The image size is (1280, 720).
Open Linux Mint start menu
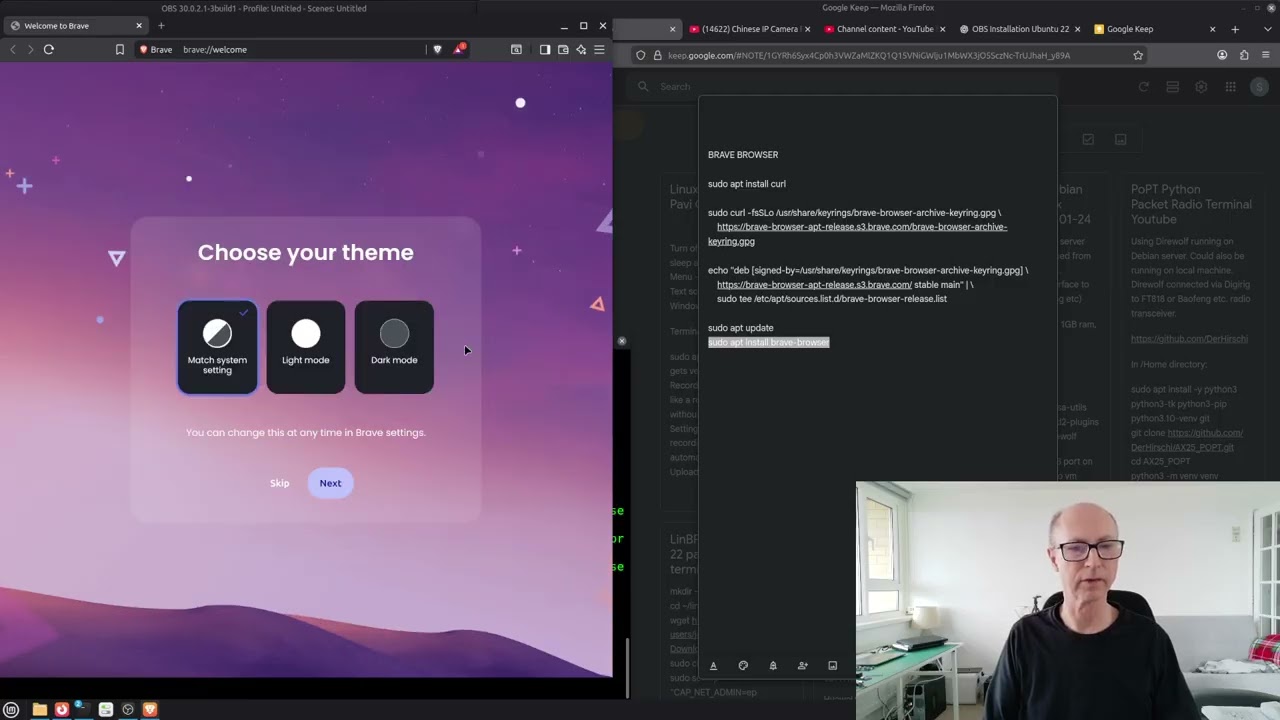pos(11,709)
